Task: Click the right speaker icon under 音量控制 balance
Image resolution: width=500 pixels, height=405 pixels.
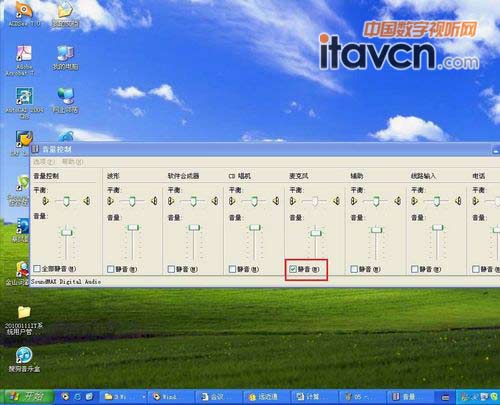Action: [87, 201]
